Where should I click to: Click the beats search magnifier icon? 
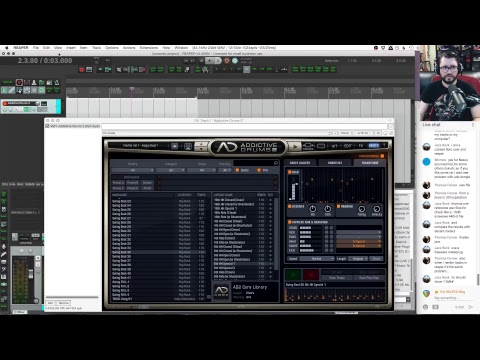(276, 163)
